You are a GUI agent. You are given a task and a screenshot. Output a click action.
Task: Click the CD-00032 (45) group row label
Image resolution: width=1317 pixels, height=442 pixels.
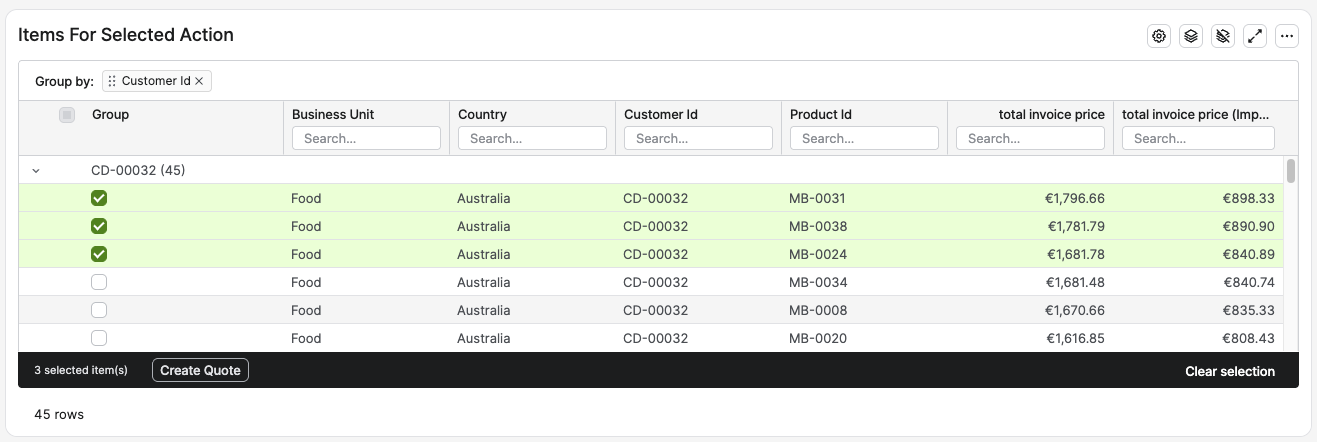click(138, 170)
